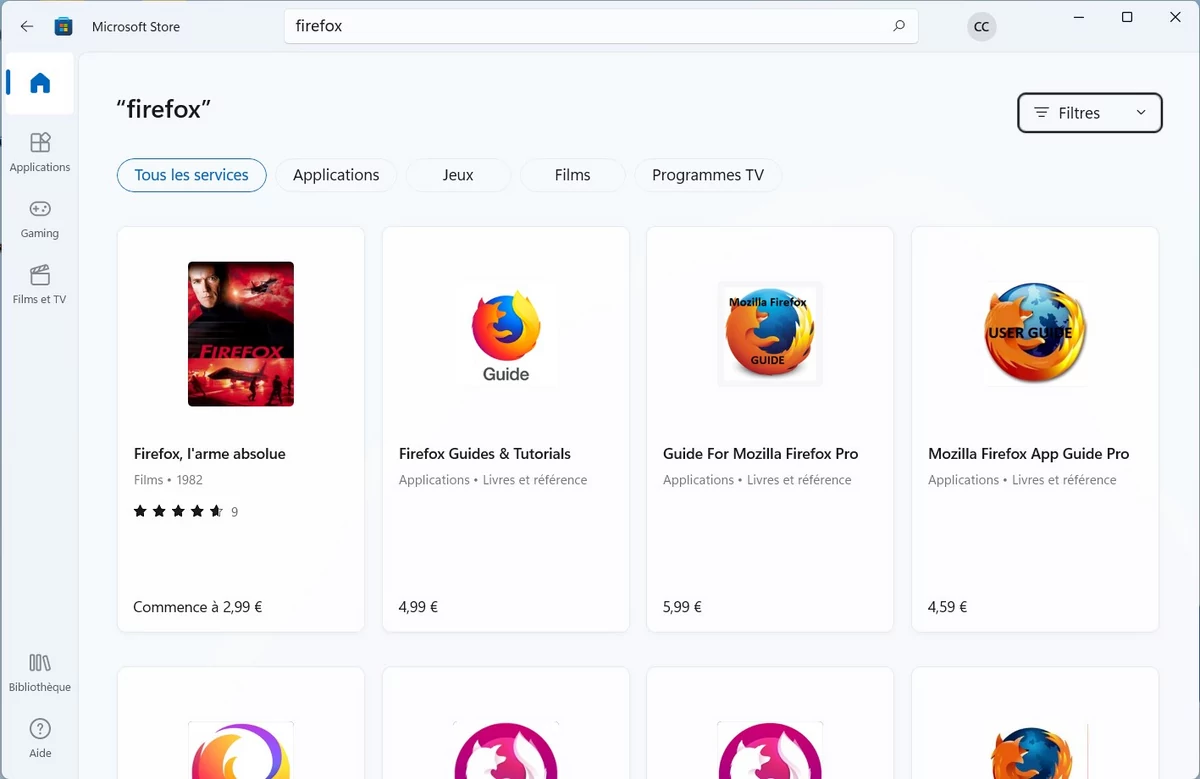Click the "firefox" results heading
This screenshot has width=1200, height=779.
[x=164, y=109]
